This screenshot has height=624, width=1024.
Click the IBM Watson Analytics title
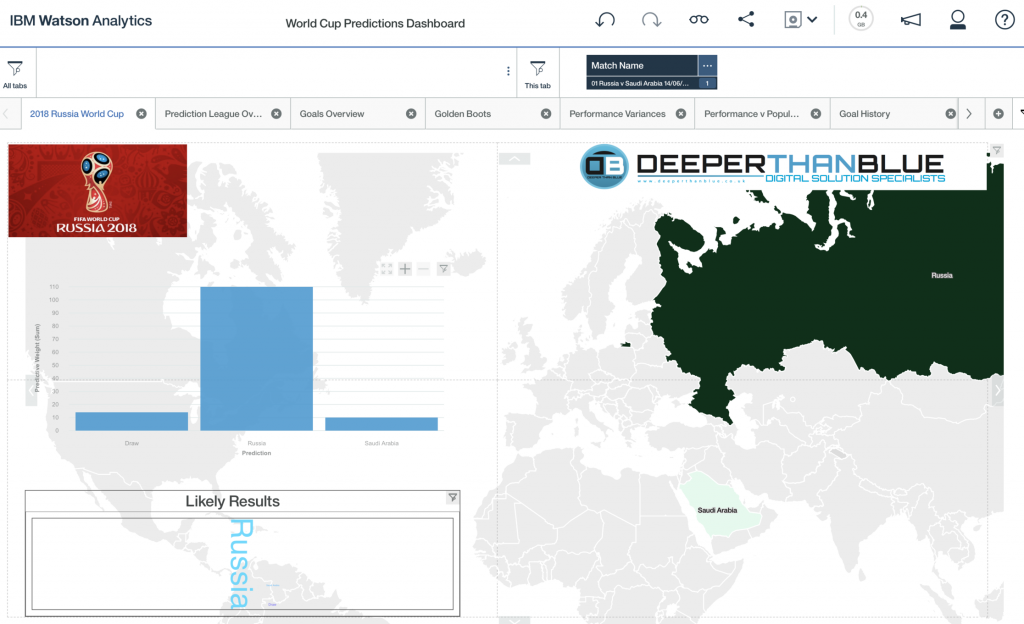(x=80, y=21)
